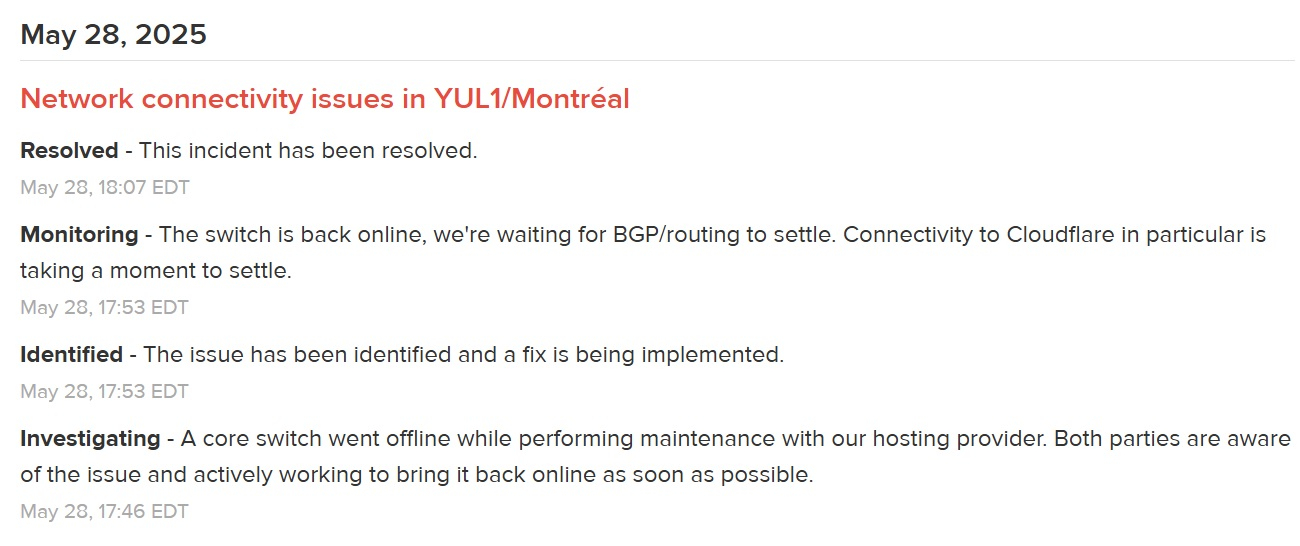The width and height of the screenshot is (1300, 546).
Task: Click 'taking a moment to settle' text
Action: tap(153, 271)
